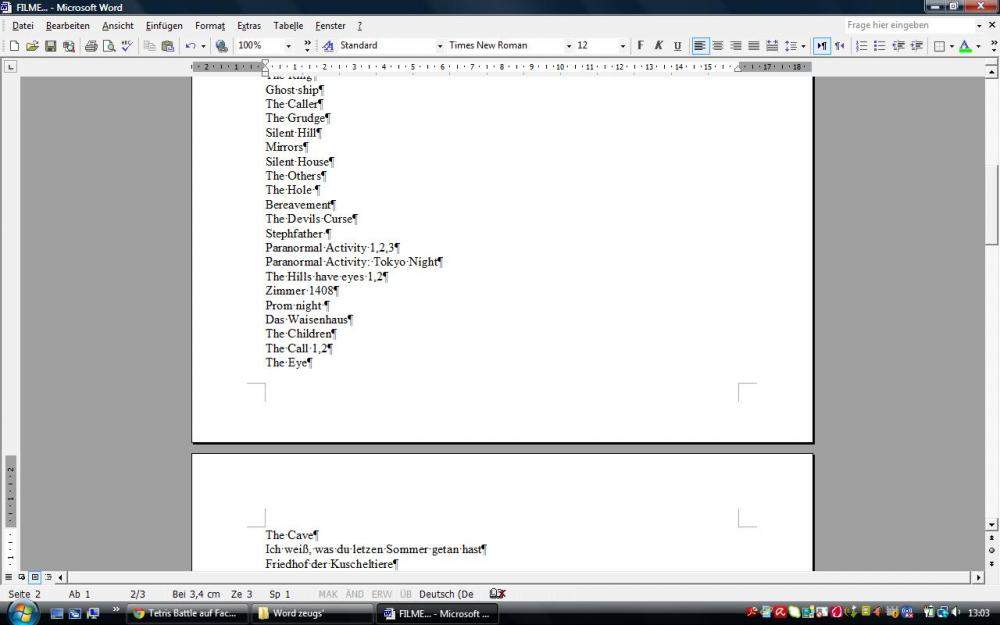Open the font color dropdown arrow
This screenshot has height=625, width=1000.
point(978,46)
